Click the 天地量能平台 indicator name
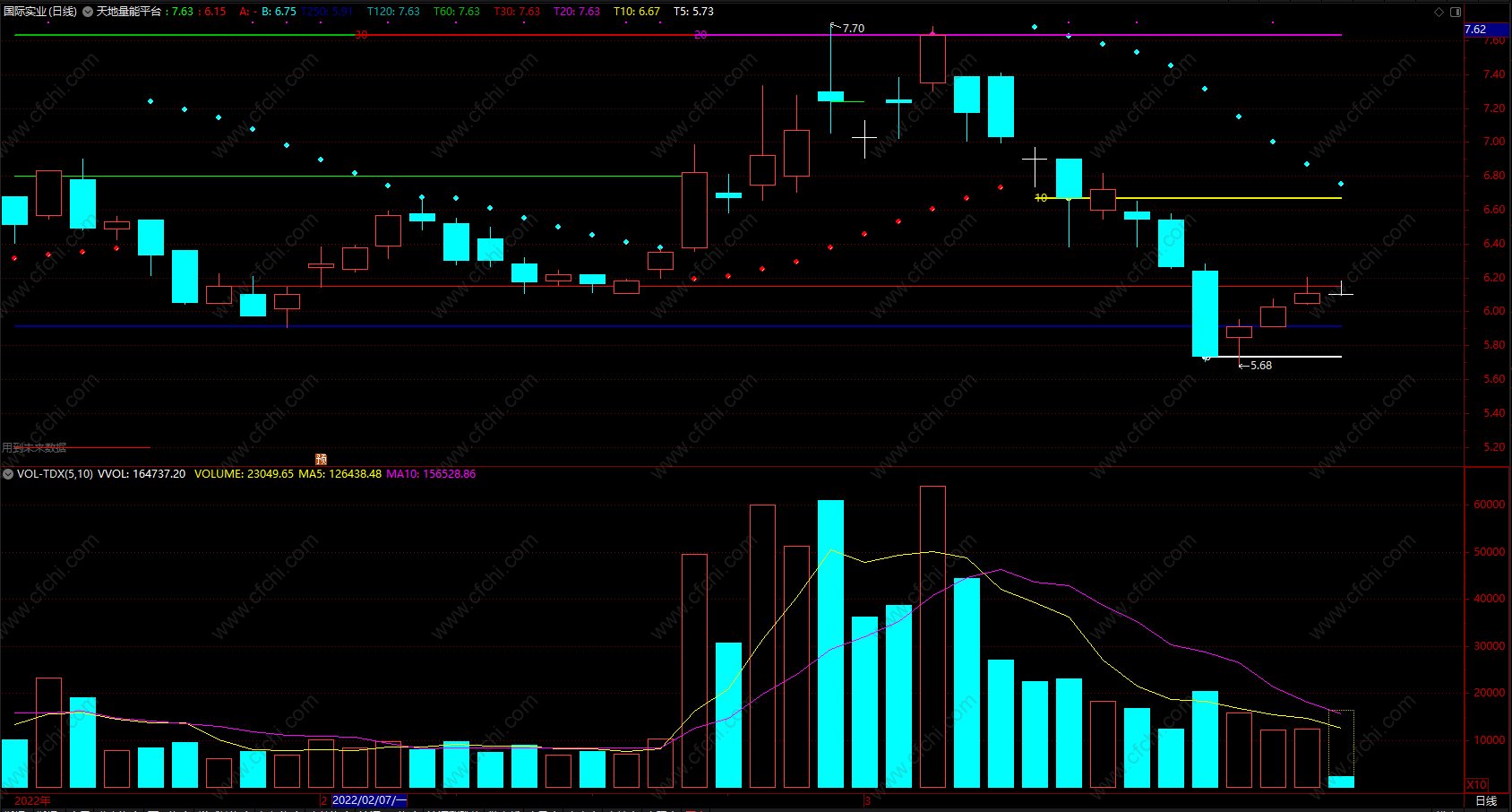The height and width of the screenshot is (812, 1512). tap(129, 12)
